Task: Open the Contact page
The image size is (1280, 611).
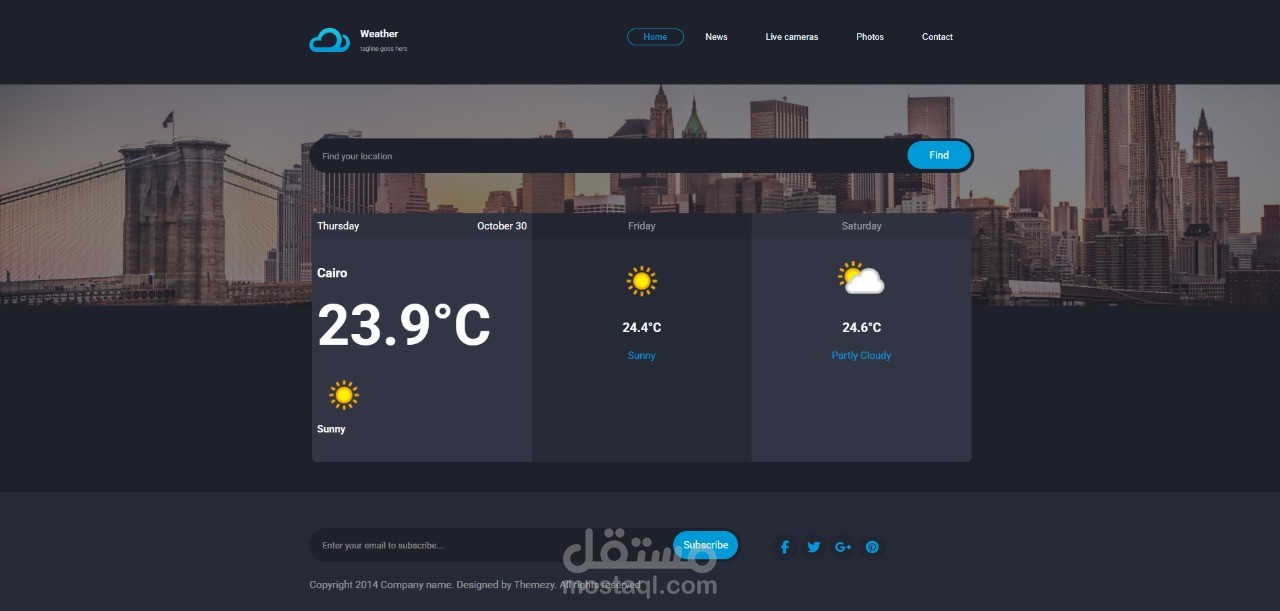Action: click(x=936, y=37)
